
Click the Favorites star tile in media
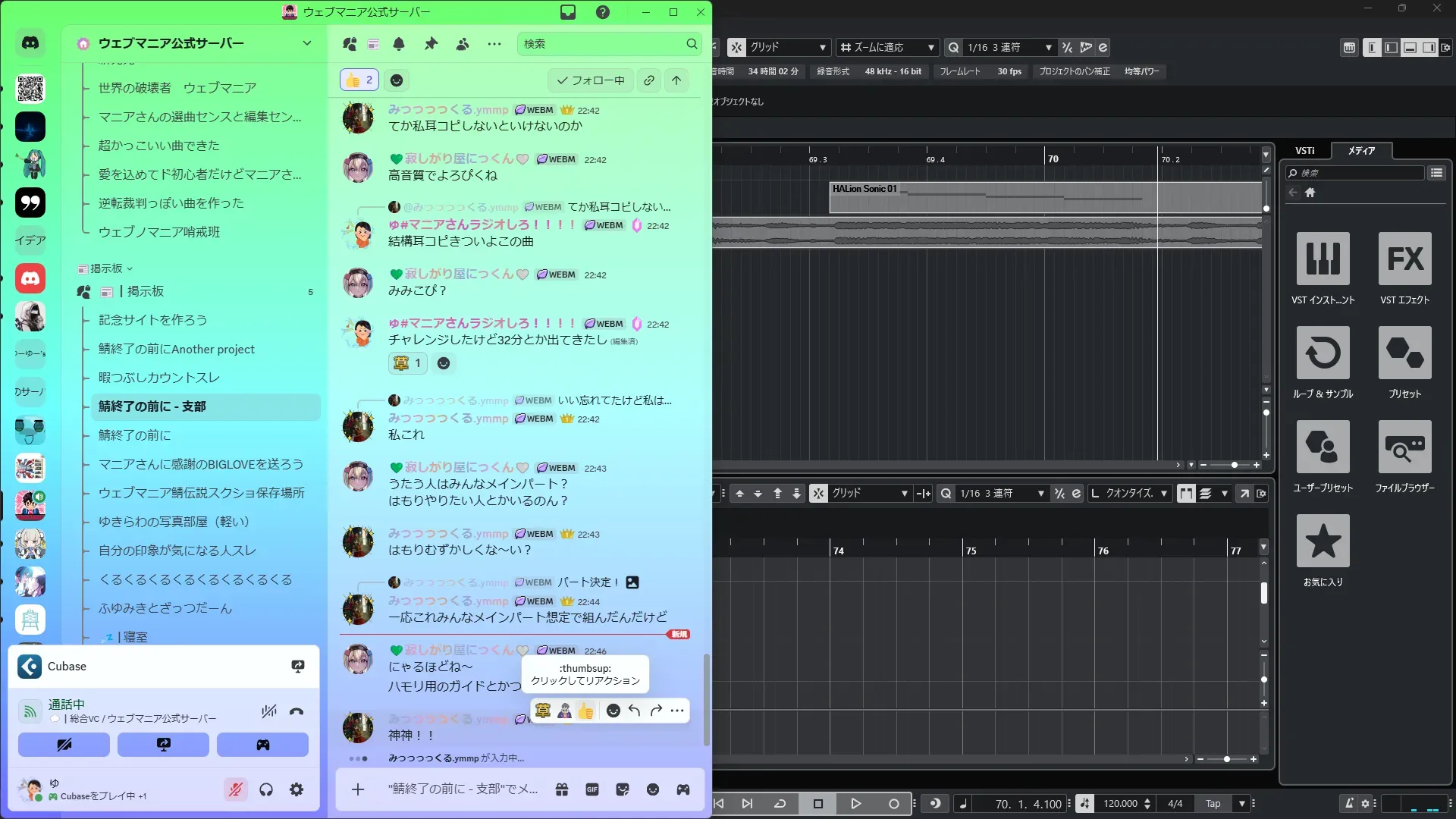(1323, 541)
